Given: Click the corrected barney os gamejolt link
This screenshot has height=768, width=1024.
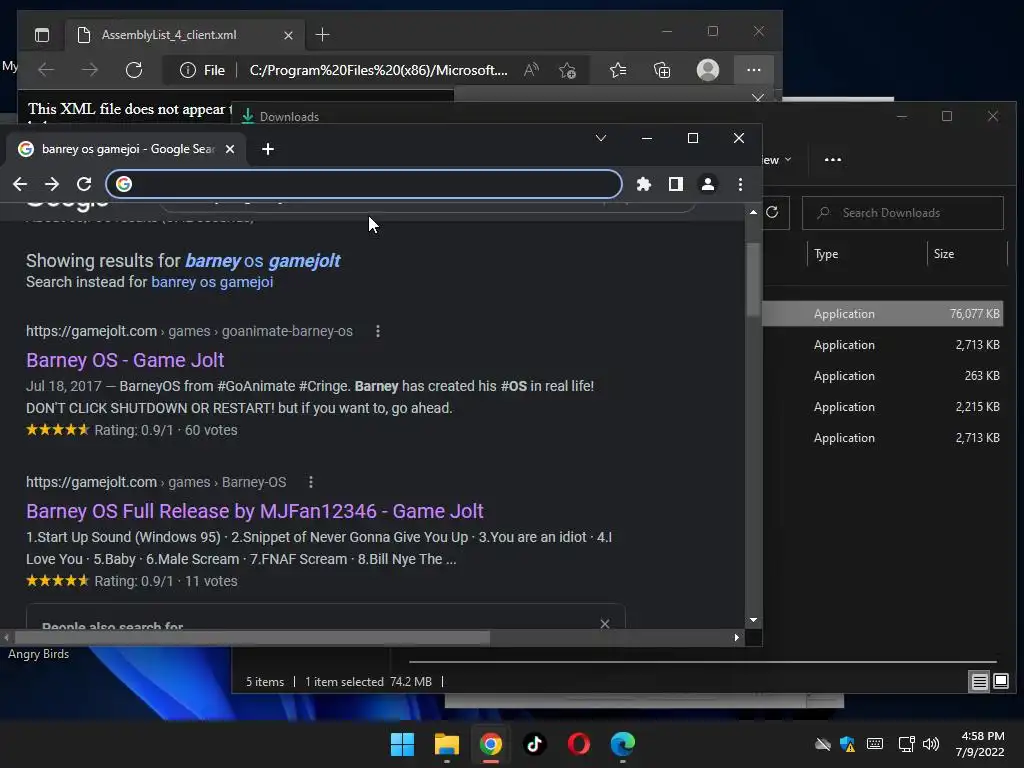Looking at the screenshot, I should point(263,261).
